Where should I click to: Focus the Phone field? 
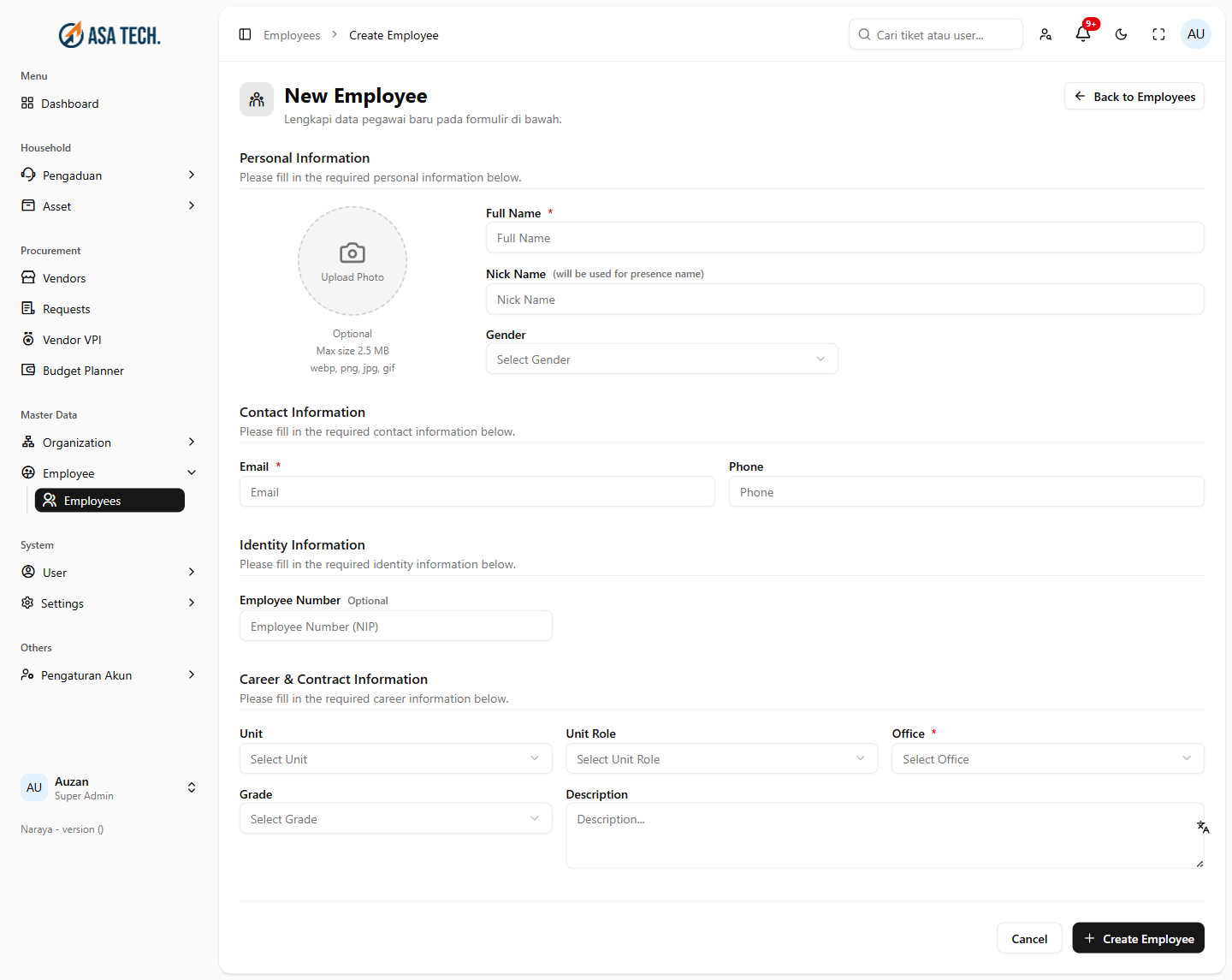pos(967,492)
